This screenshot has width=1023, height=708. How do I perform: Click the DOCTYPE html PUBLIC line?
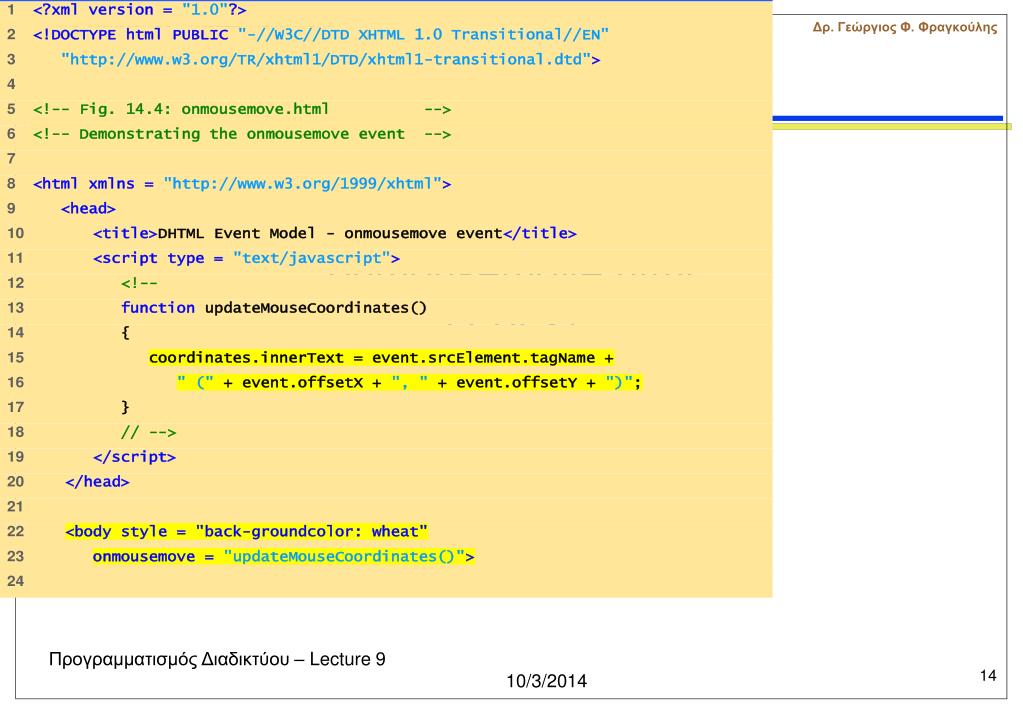(321, 35)
